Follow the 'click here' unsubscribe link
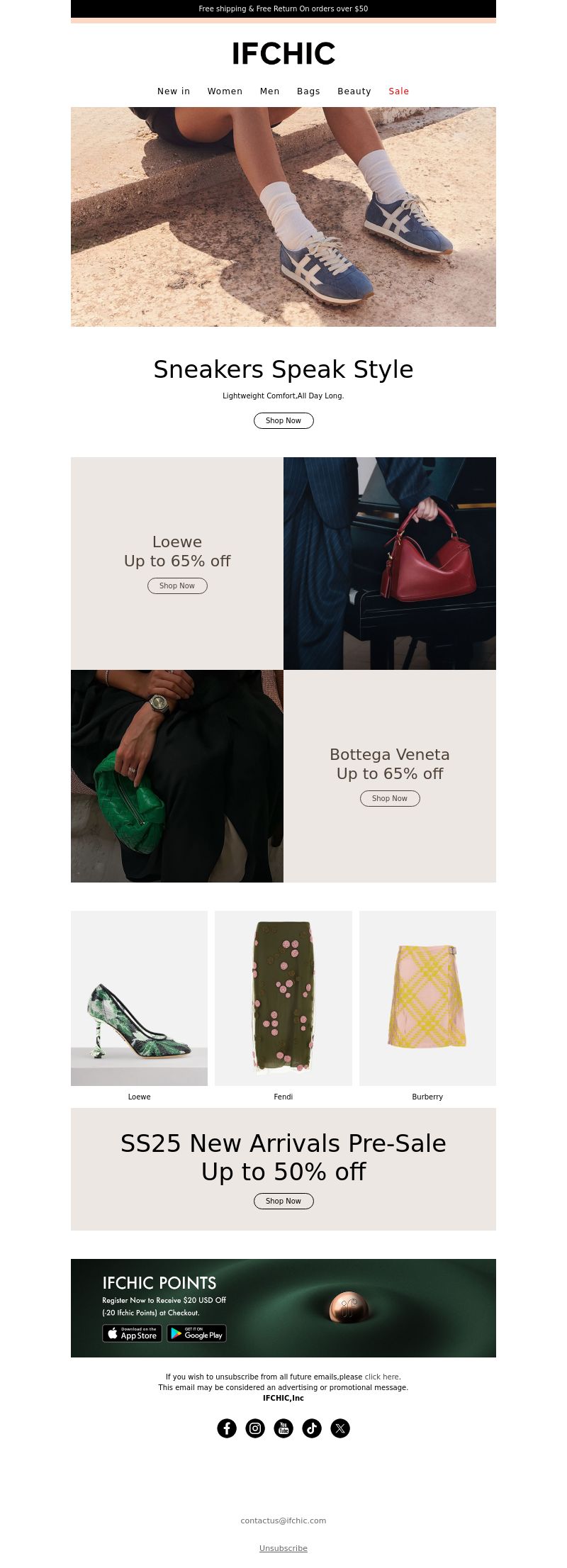The image size is (567, 1568). point(381,1377)
